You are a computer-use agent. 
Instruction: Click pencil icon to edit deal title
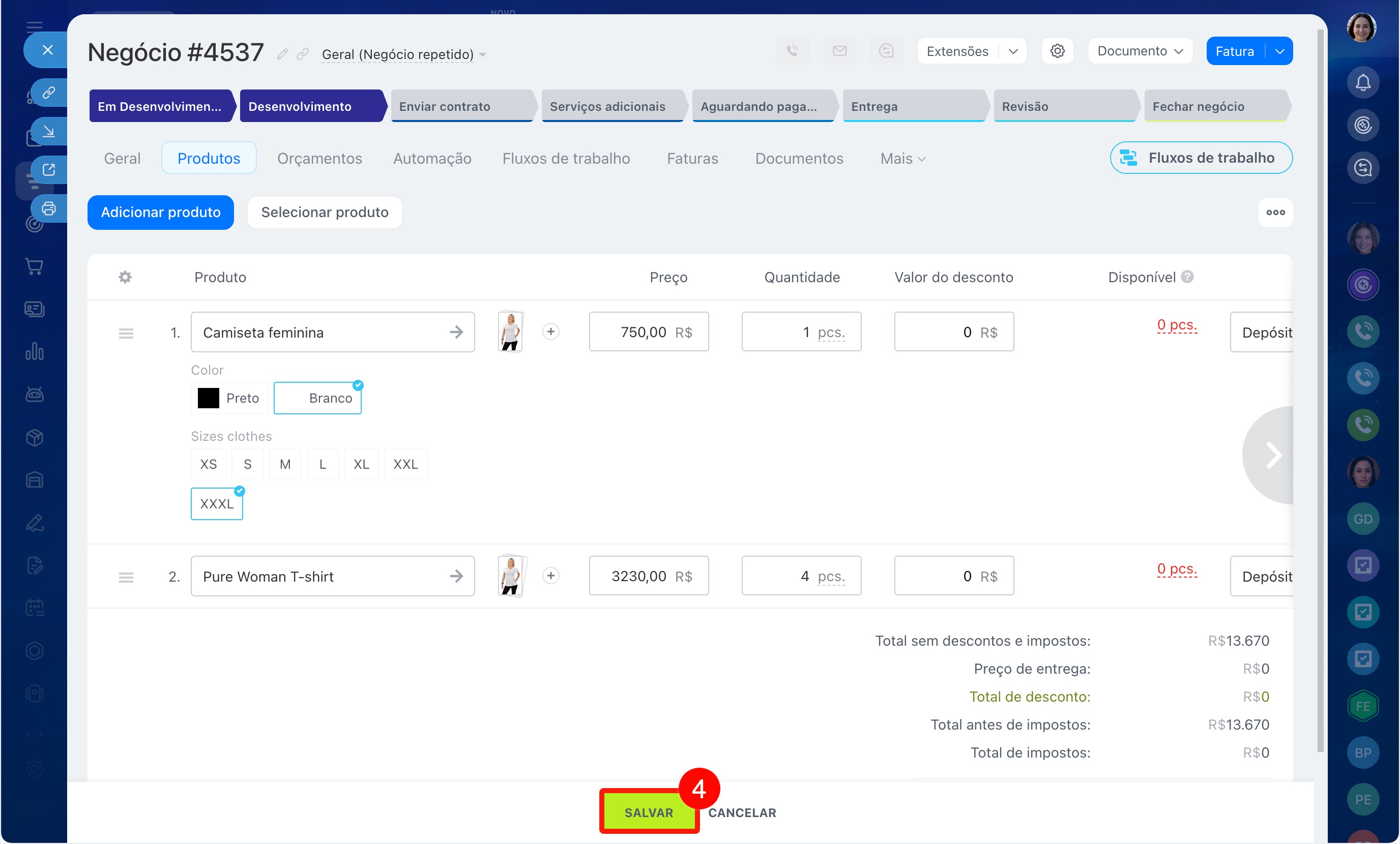click(x=282, y=54)
